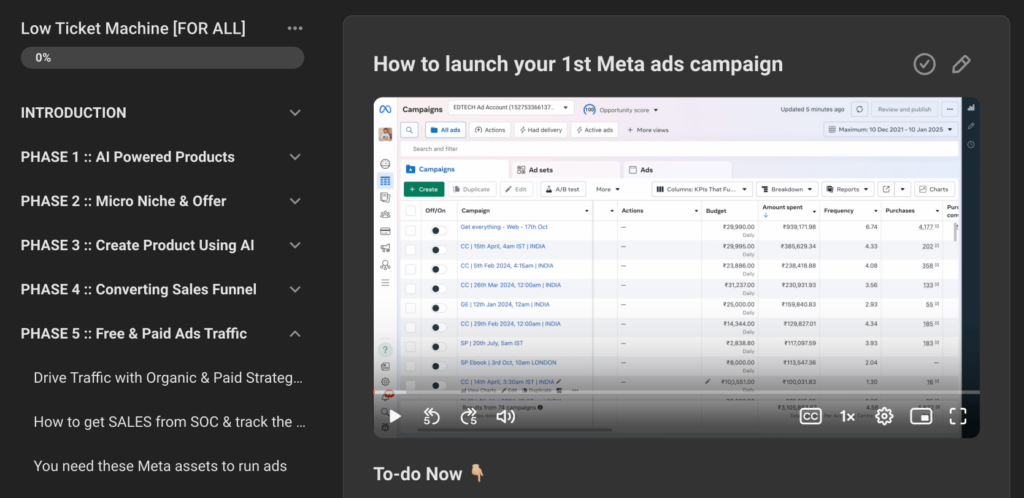Open the gauge overview icon in the Ads Manager sidebar

pos(385,164)
